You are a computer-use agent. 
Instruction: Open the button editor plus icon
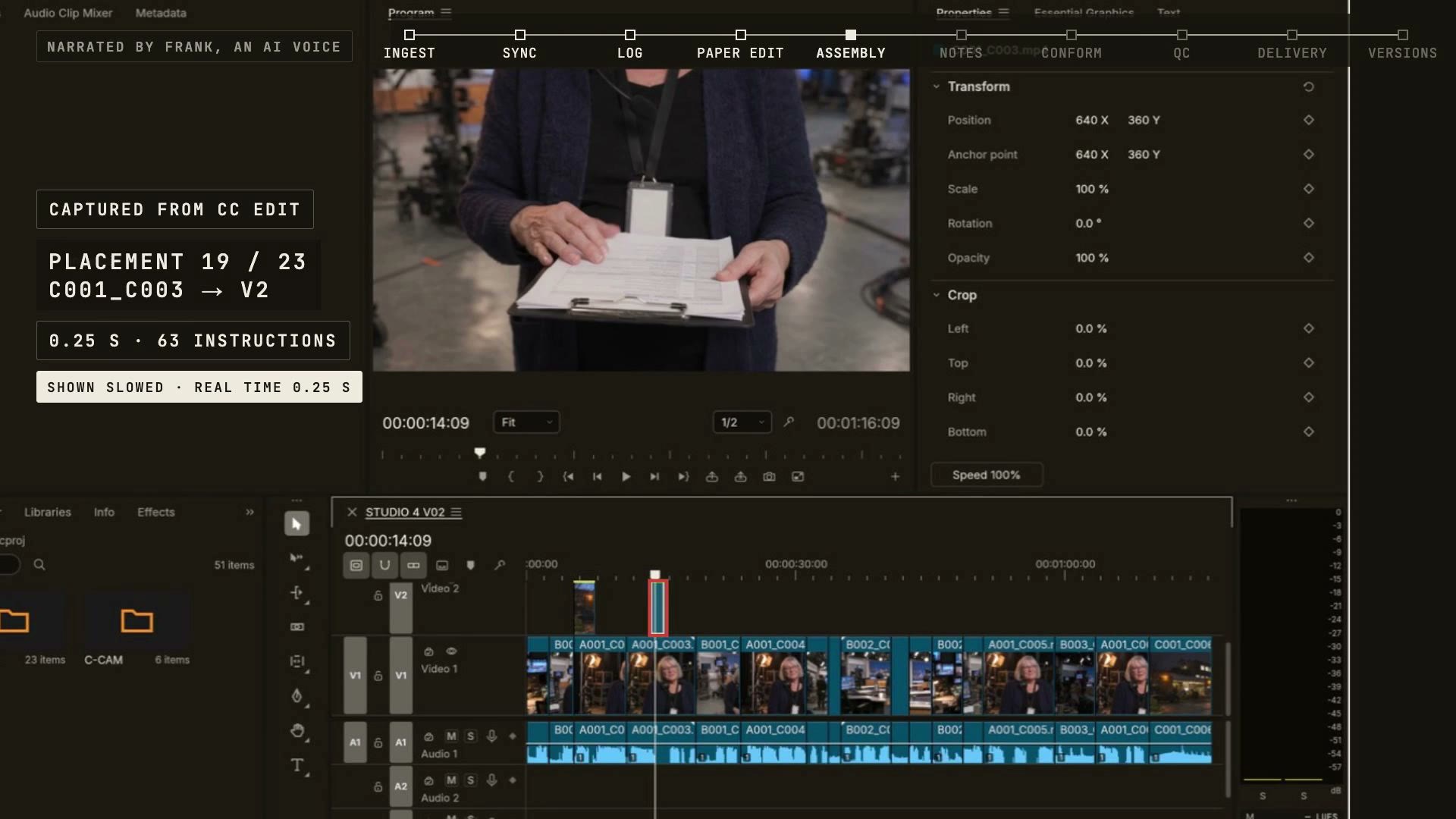895,476
